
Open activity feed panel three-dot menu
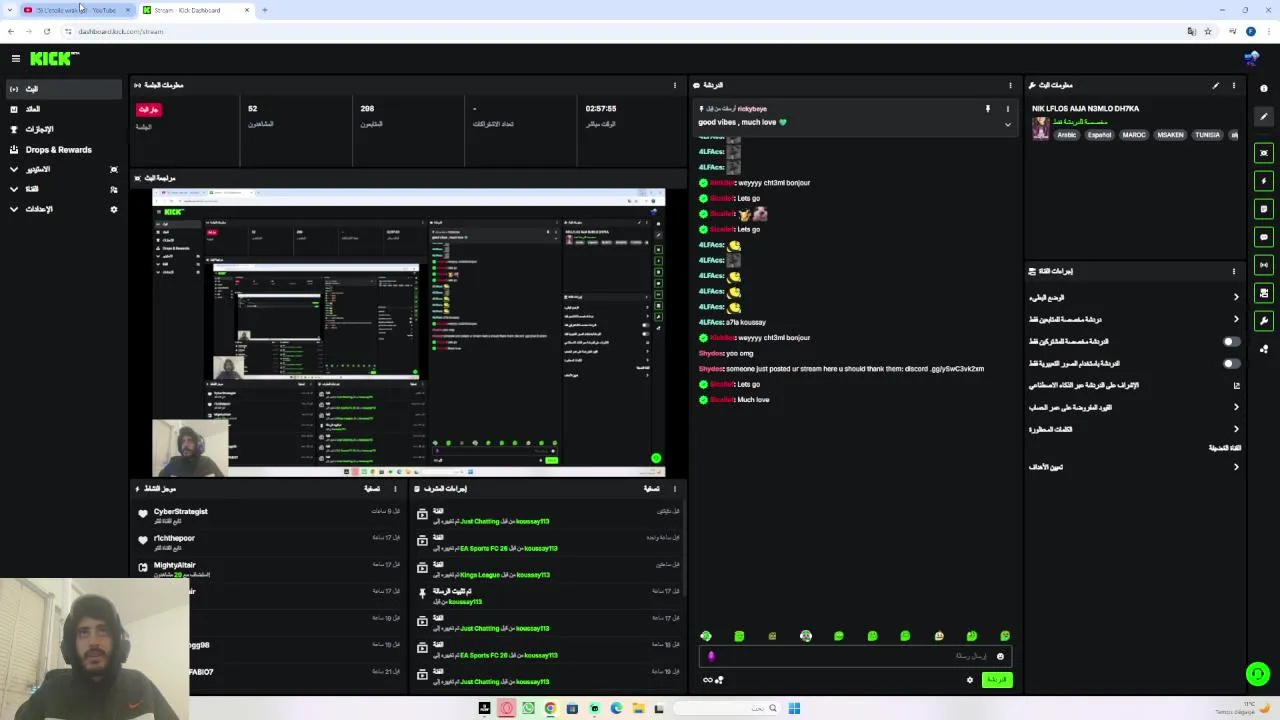click(395, 489)
